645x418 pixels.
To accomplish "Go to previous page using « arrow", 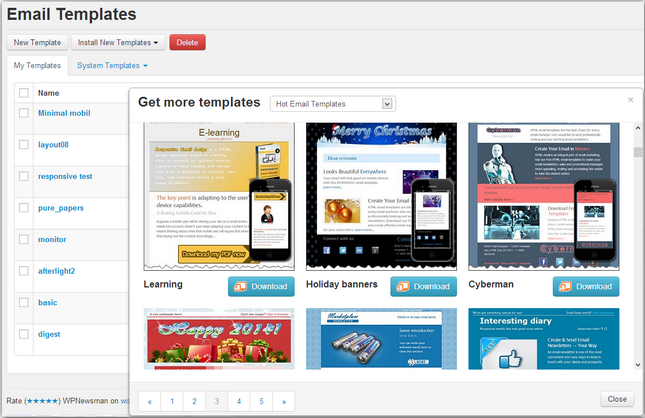I will 150,401.
